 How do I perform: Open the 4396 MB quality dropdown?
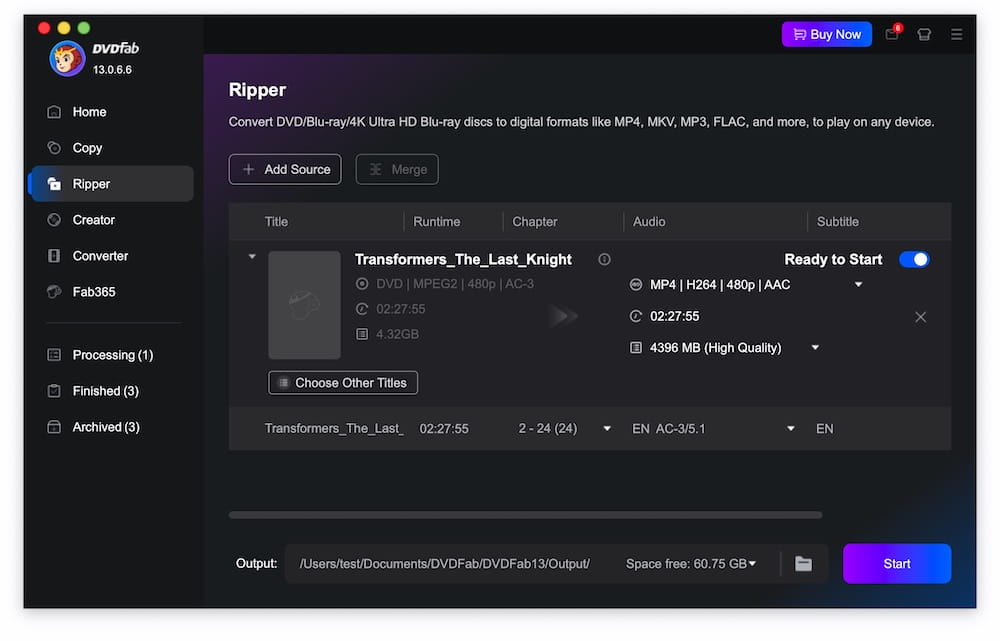coord(815,348)
